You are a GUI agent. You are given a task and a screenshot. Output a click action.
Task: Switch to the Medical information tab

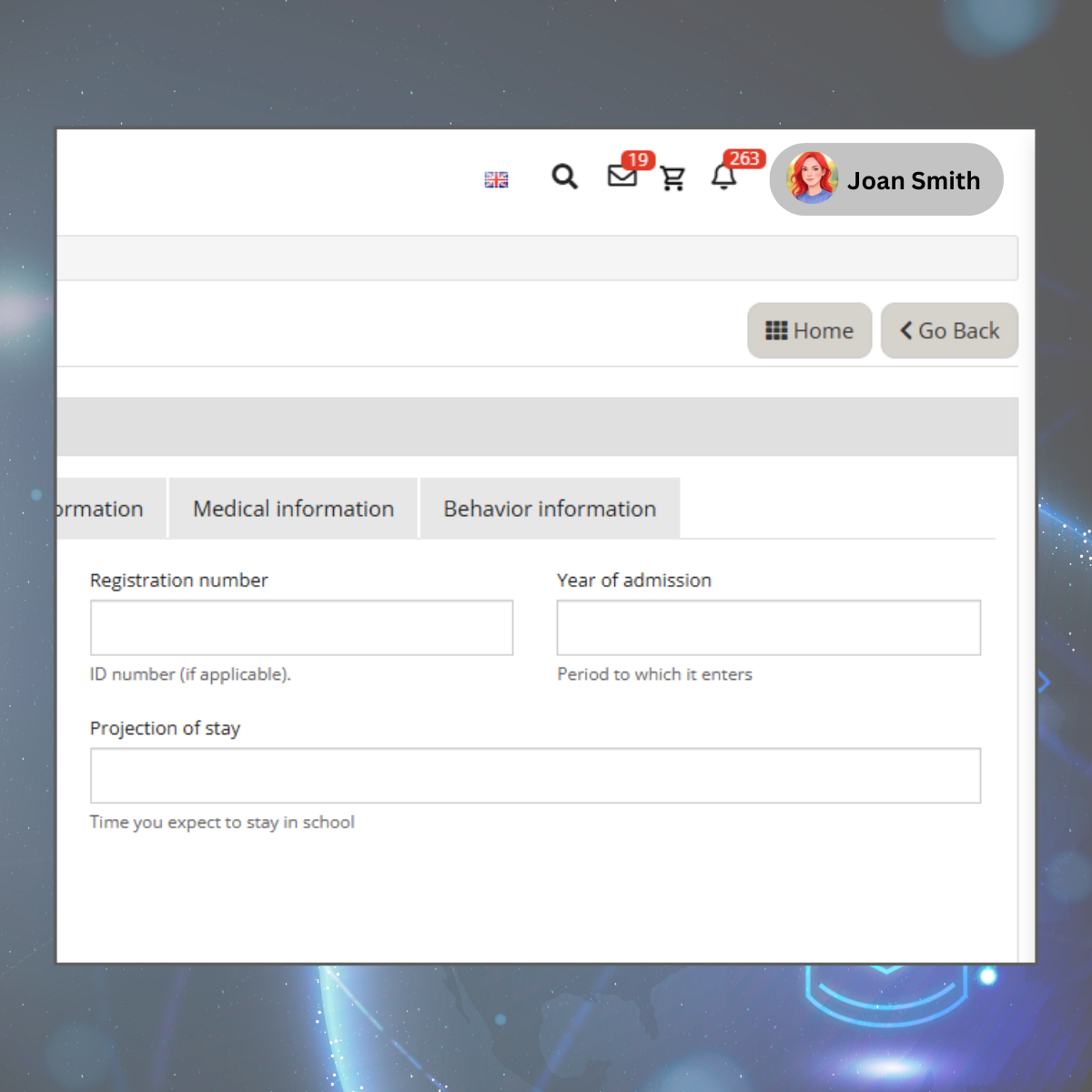pyautogui.click(x=293, y=509)
